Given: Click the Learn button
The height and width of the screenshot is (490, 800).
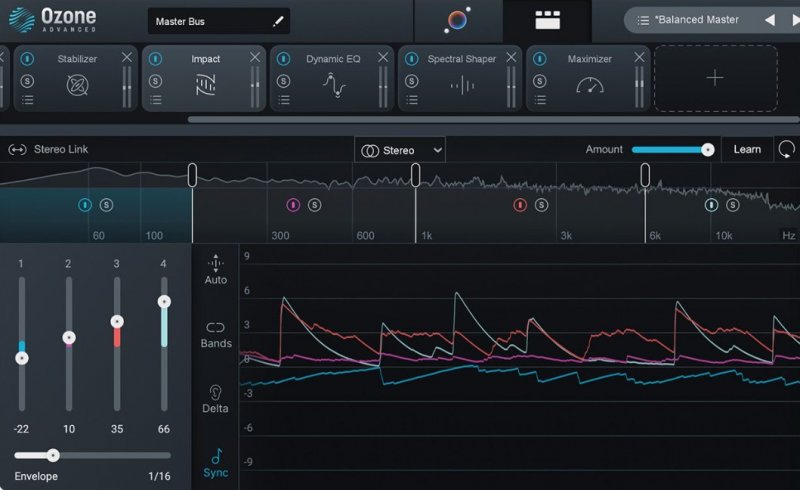Looking at the screenshot, I should click(747, 150).
